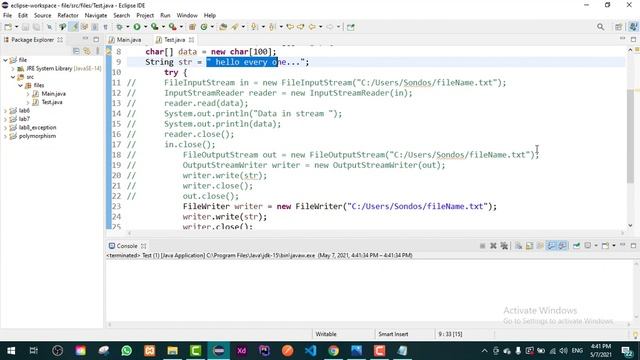Viewport: 640px width, 360px height.
Task: Click the Open Perspective icon
Action: (x=618, y=27)
